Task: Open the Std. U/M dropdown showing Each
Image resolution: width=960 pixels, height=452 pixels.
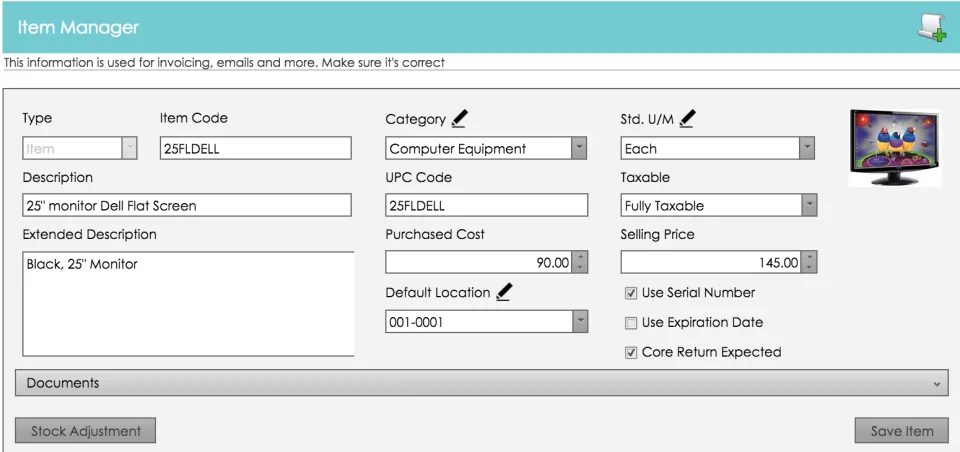Action: [718, 148]
